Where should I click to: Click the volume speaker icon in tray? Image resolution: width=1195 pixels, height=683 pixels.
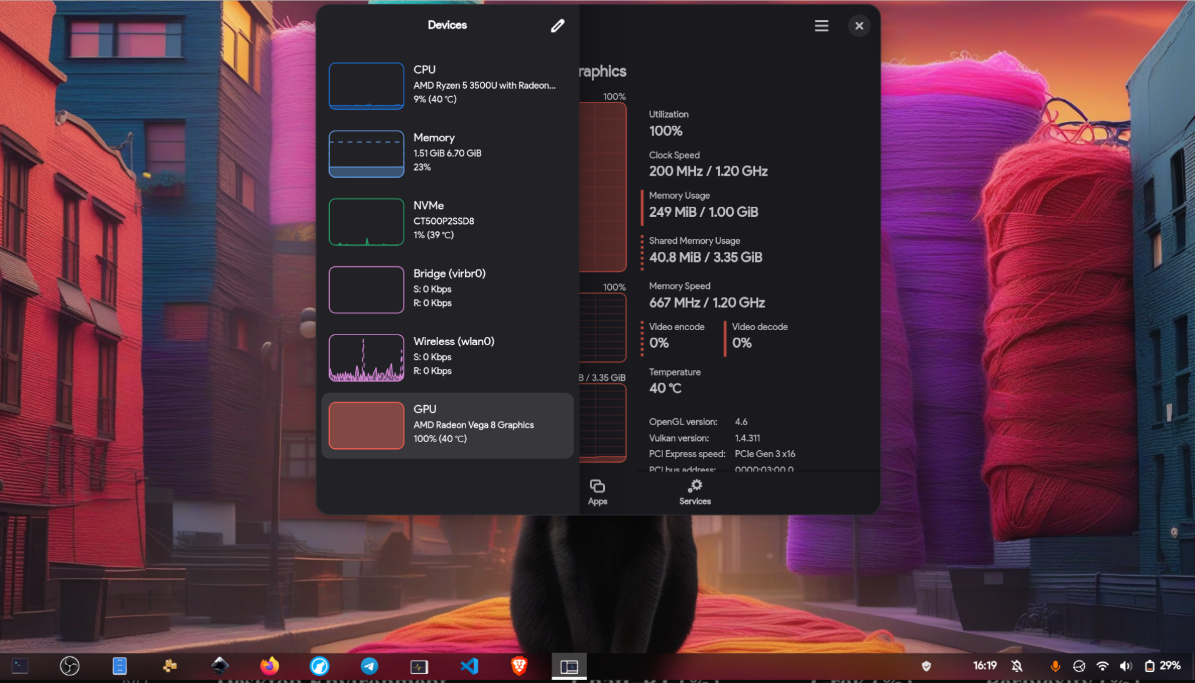pos(1125,666)
